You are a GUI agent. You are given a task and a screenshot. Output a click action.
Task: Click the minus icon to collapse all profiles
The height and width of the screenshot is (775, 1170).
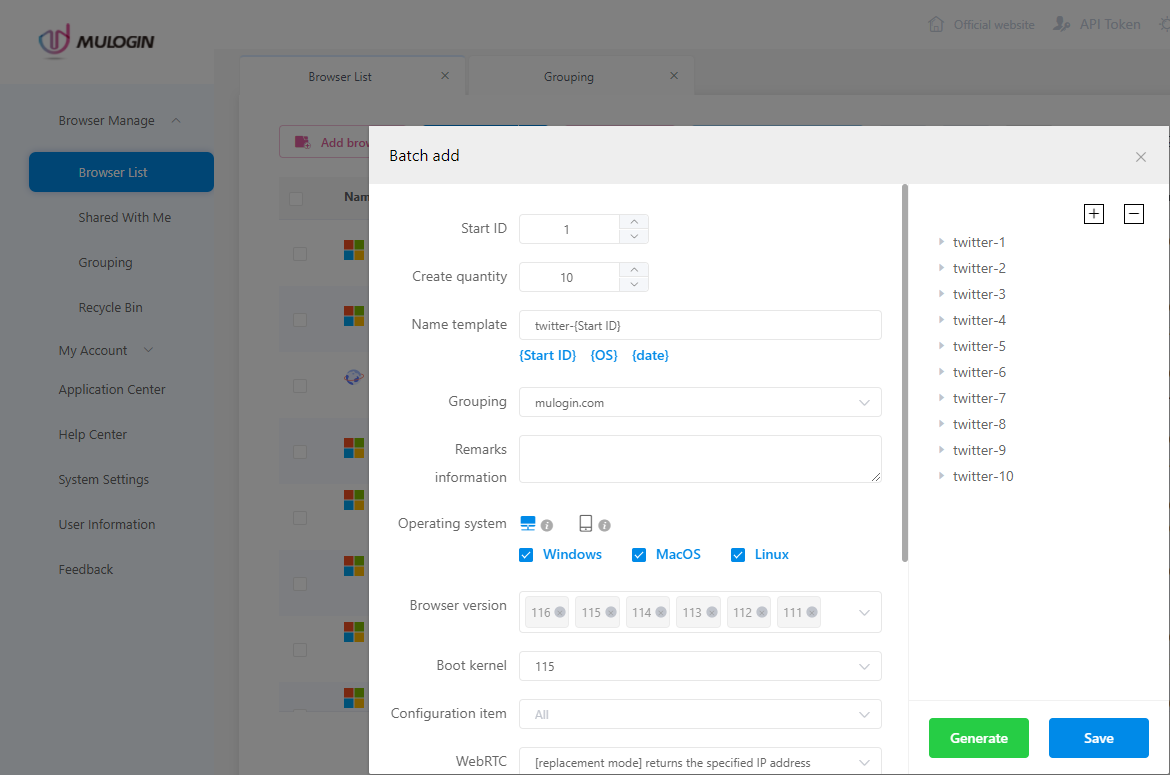(1133, 213)
